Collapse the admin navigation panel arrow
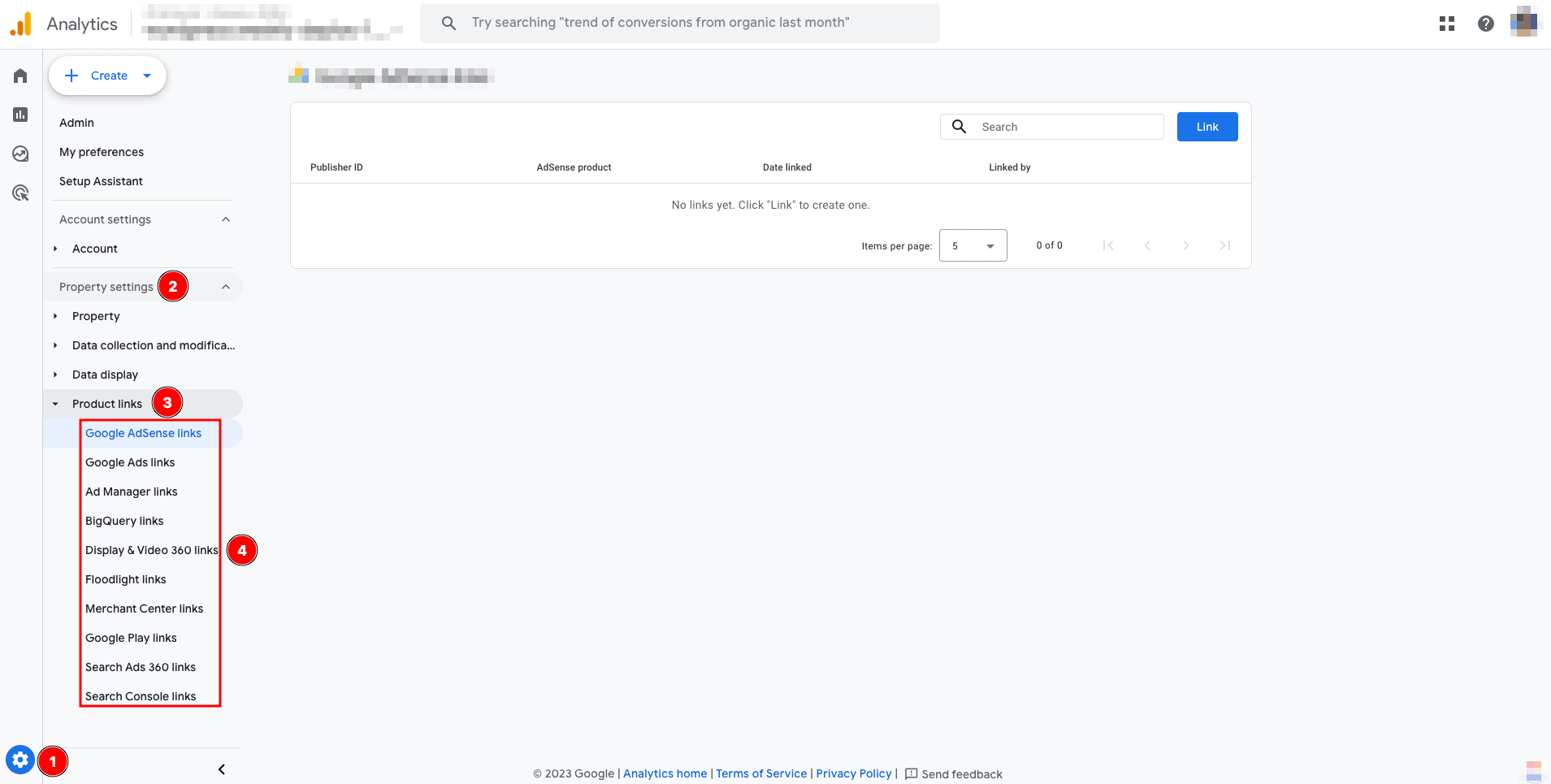Screen dimensions: 1551x784 click(x=222, y=769)
